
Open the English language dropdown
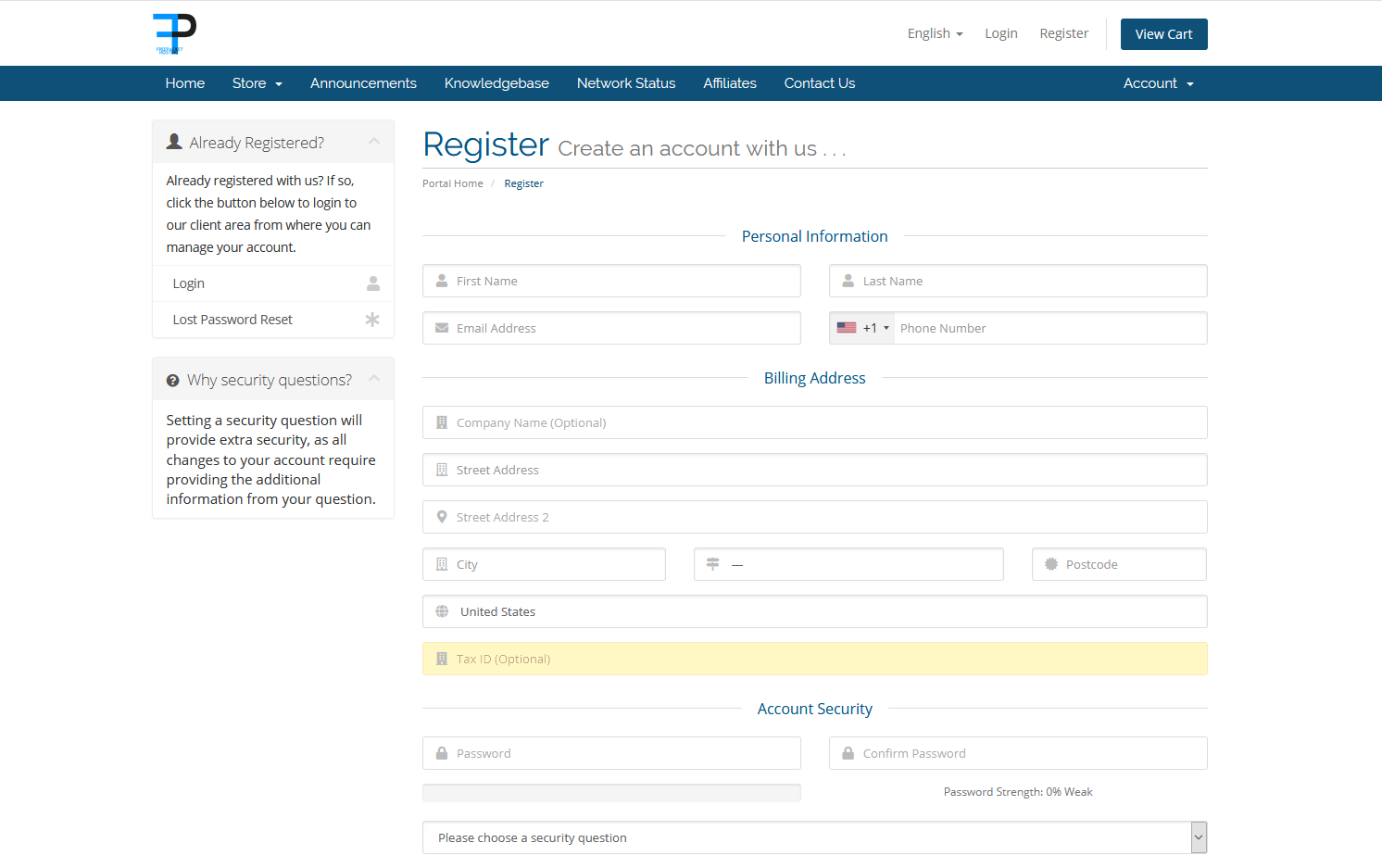point(935,33)
